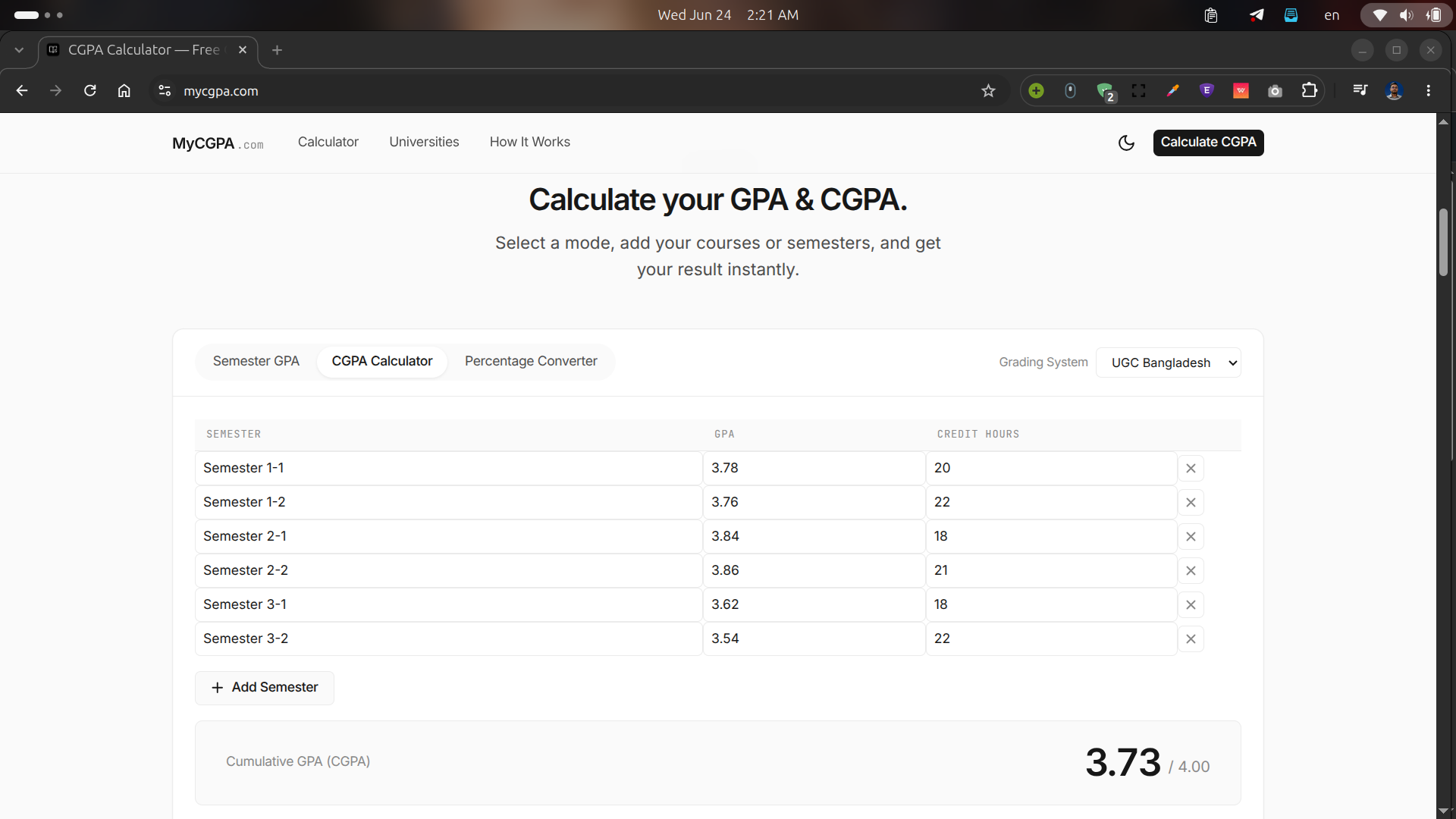This screenshot has width=1456, height=819.
Task: Open the media control queue icon
Action: 1360,91
